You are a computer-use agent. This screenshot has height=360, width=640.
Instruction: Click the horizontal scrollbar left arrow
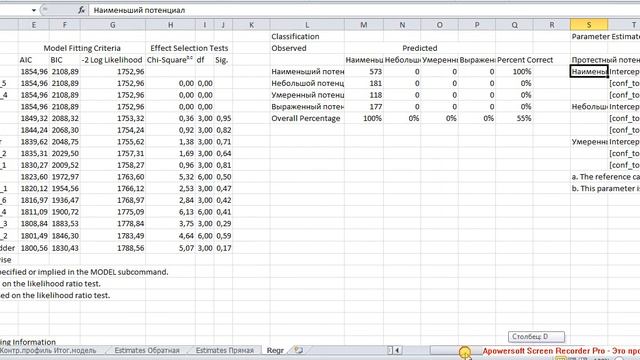pyautogui.click(x=397, y=350)
